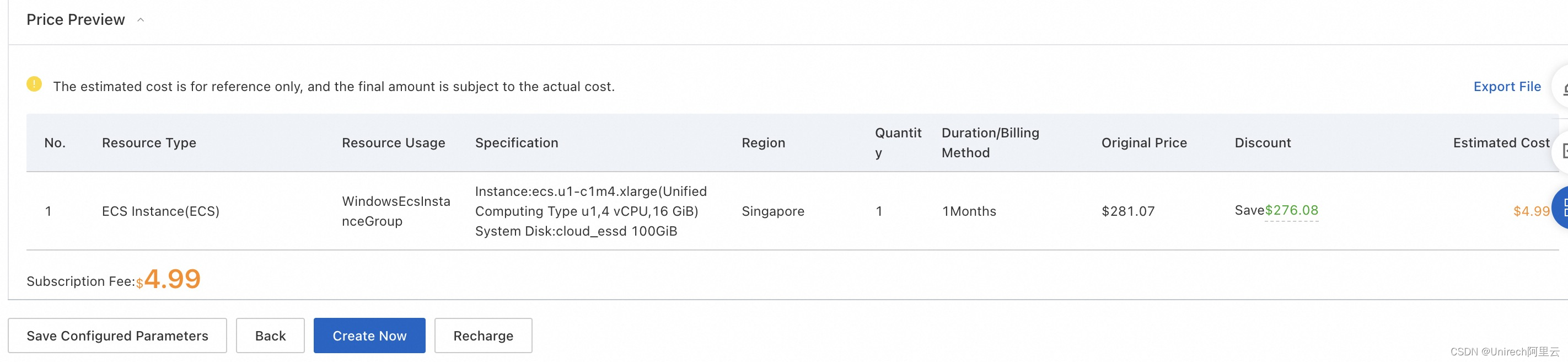Click the ECS Instance(ECS) table cell
This screenshot has width=1568, height=362.
click(160, 211)
